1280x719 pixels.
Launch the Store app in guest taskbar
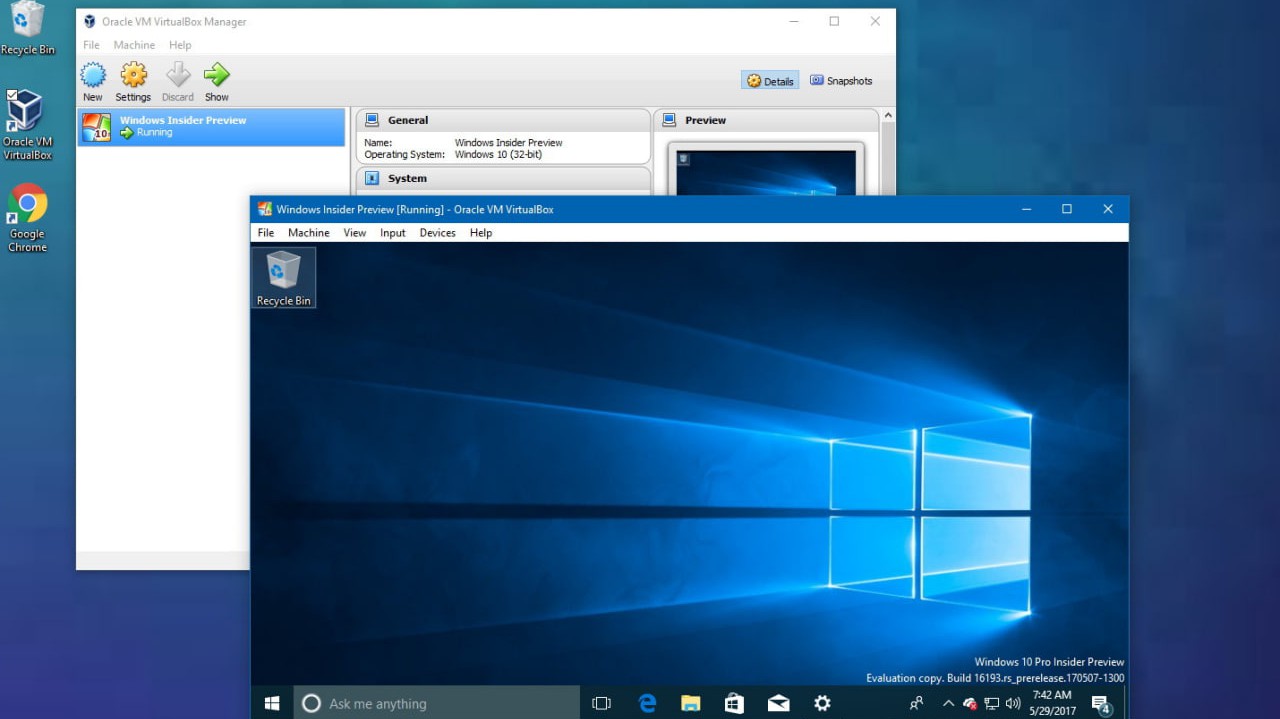(x=734, y=703)
